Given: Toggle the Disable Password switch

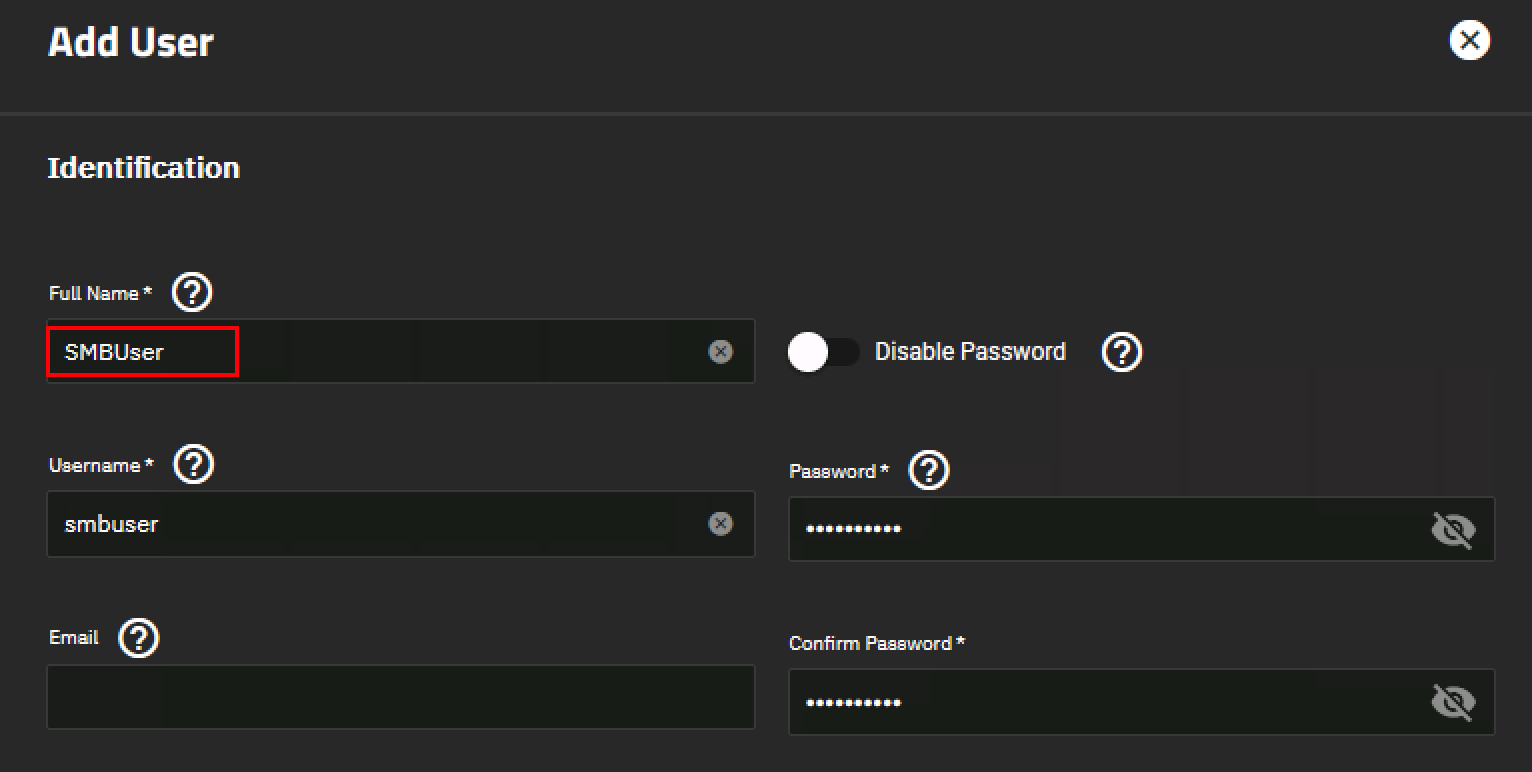Looking at the screenshot, I should tap(823, 352).
